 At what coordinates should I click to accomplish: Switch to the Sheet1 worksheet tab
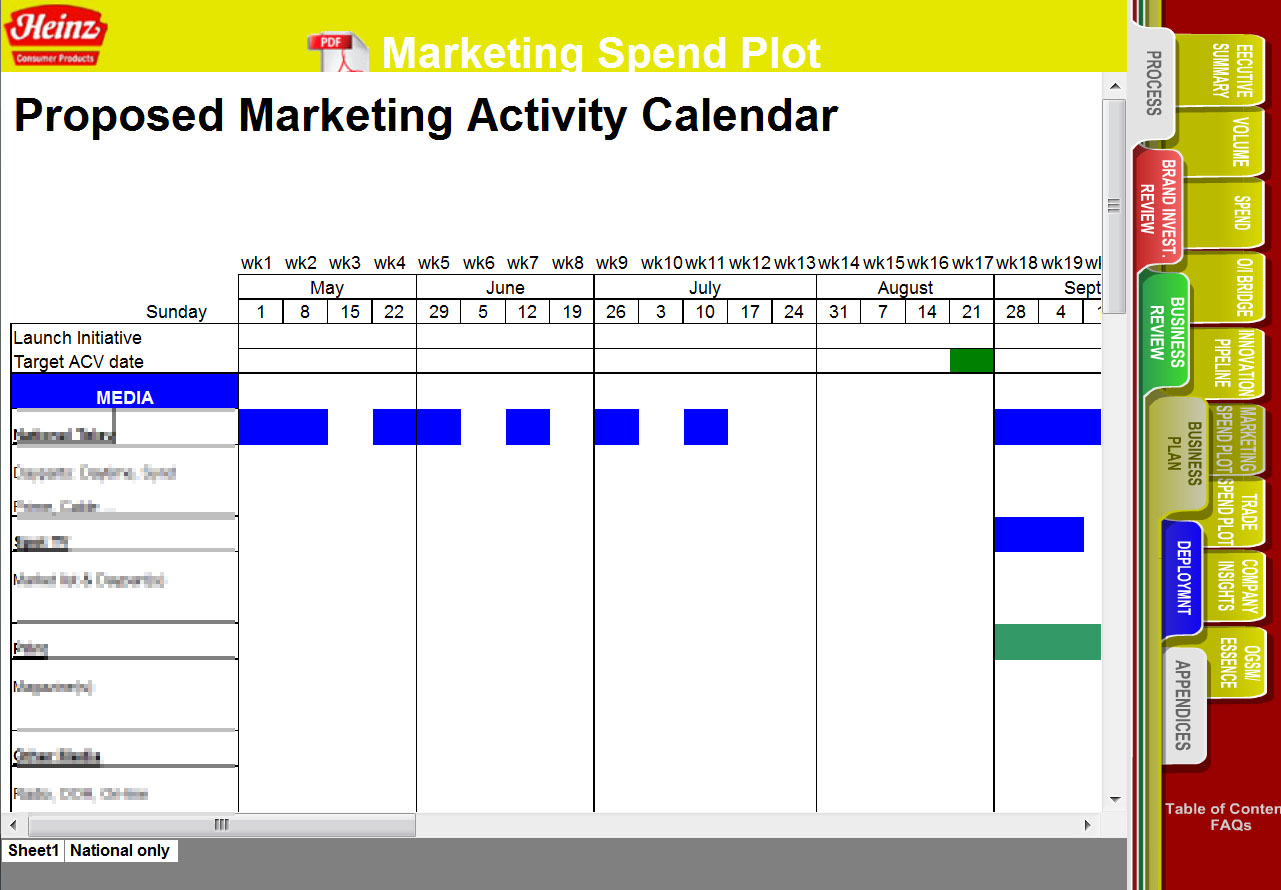click(x=33, y=851)
